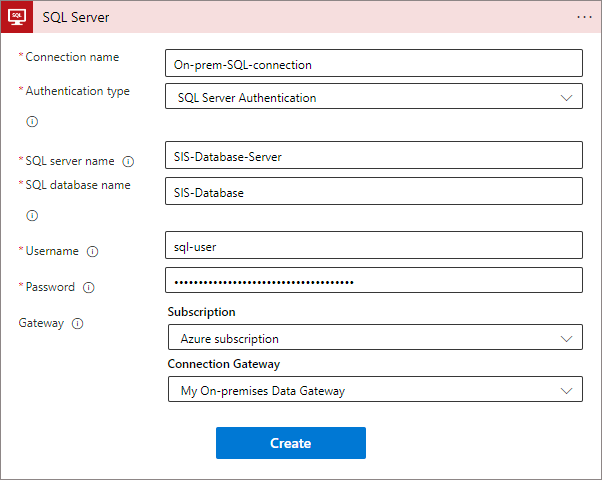
Task: Show info for Authentication type
Action: [32, 122]
